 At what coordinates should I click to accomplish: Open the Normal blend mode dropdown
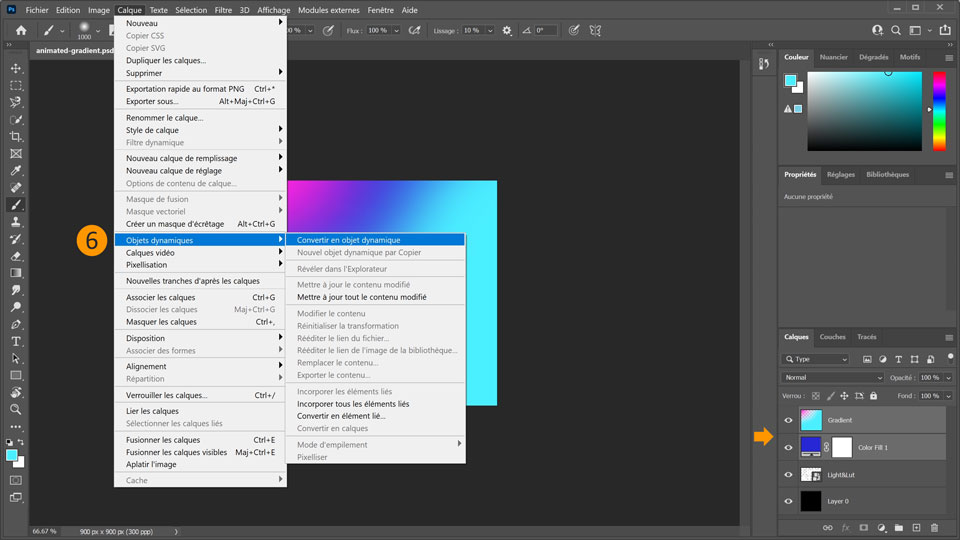[833, 378]
